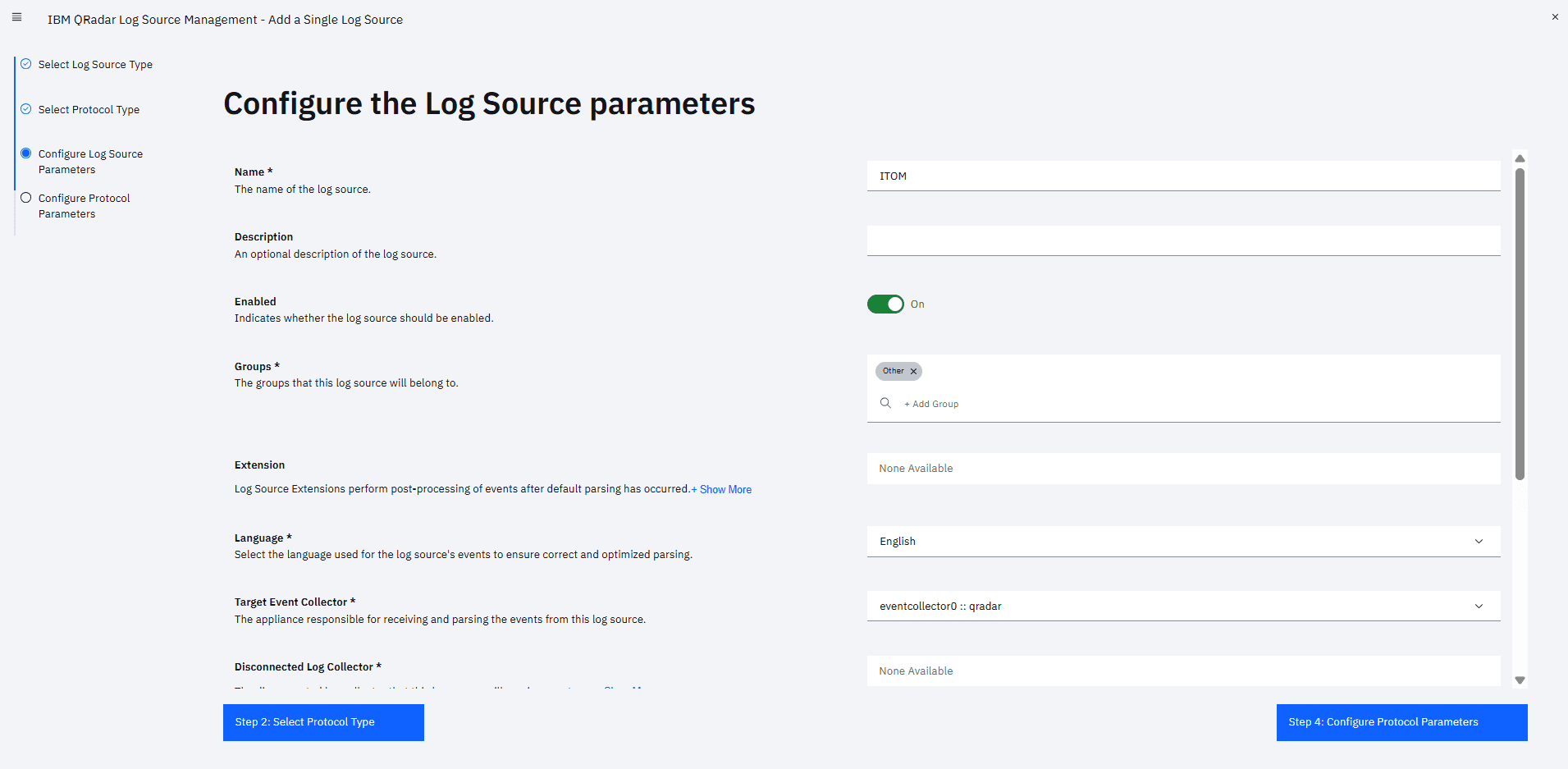Toggle the Enabled switch off
This screenshot has height=769, width=1568.
885,304
